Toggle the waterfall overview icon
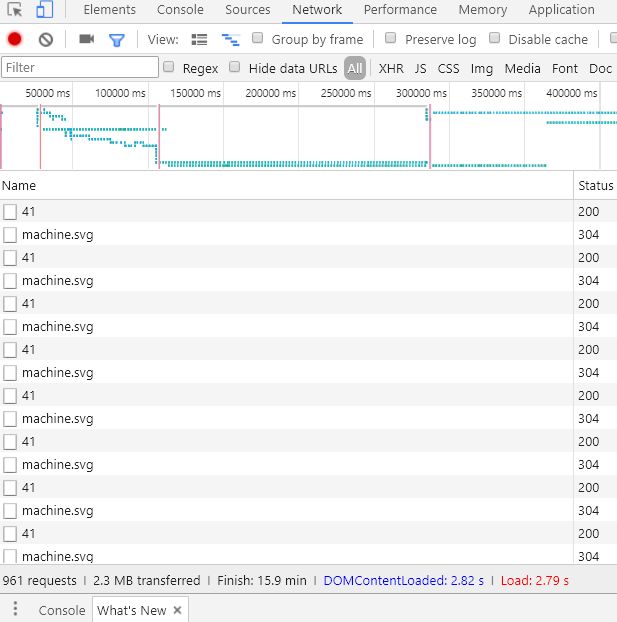This screenshot has height=622, width=617. [x=230, y=40]
